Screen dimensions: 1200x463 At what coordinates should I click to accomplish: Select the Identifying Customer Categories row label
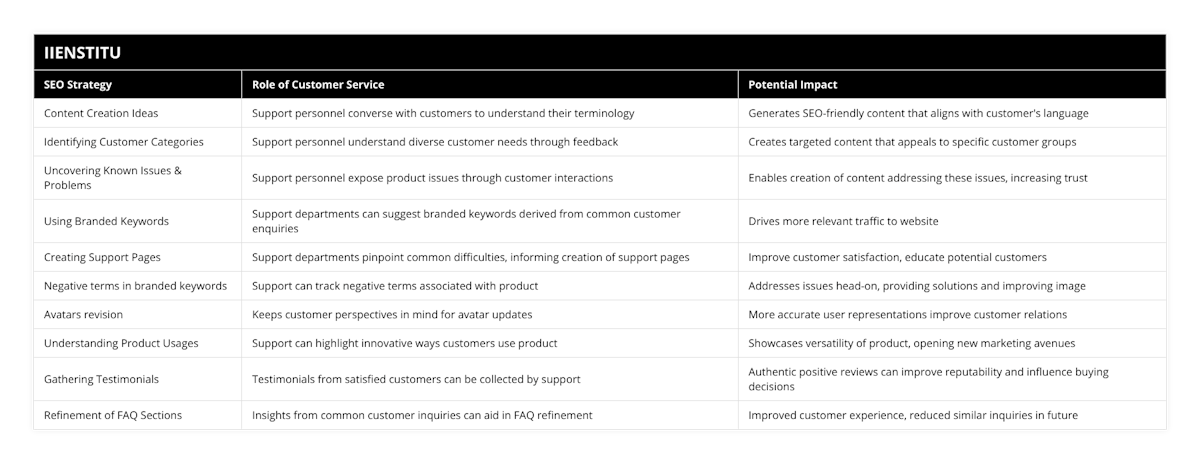click(x=124, y=142)
